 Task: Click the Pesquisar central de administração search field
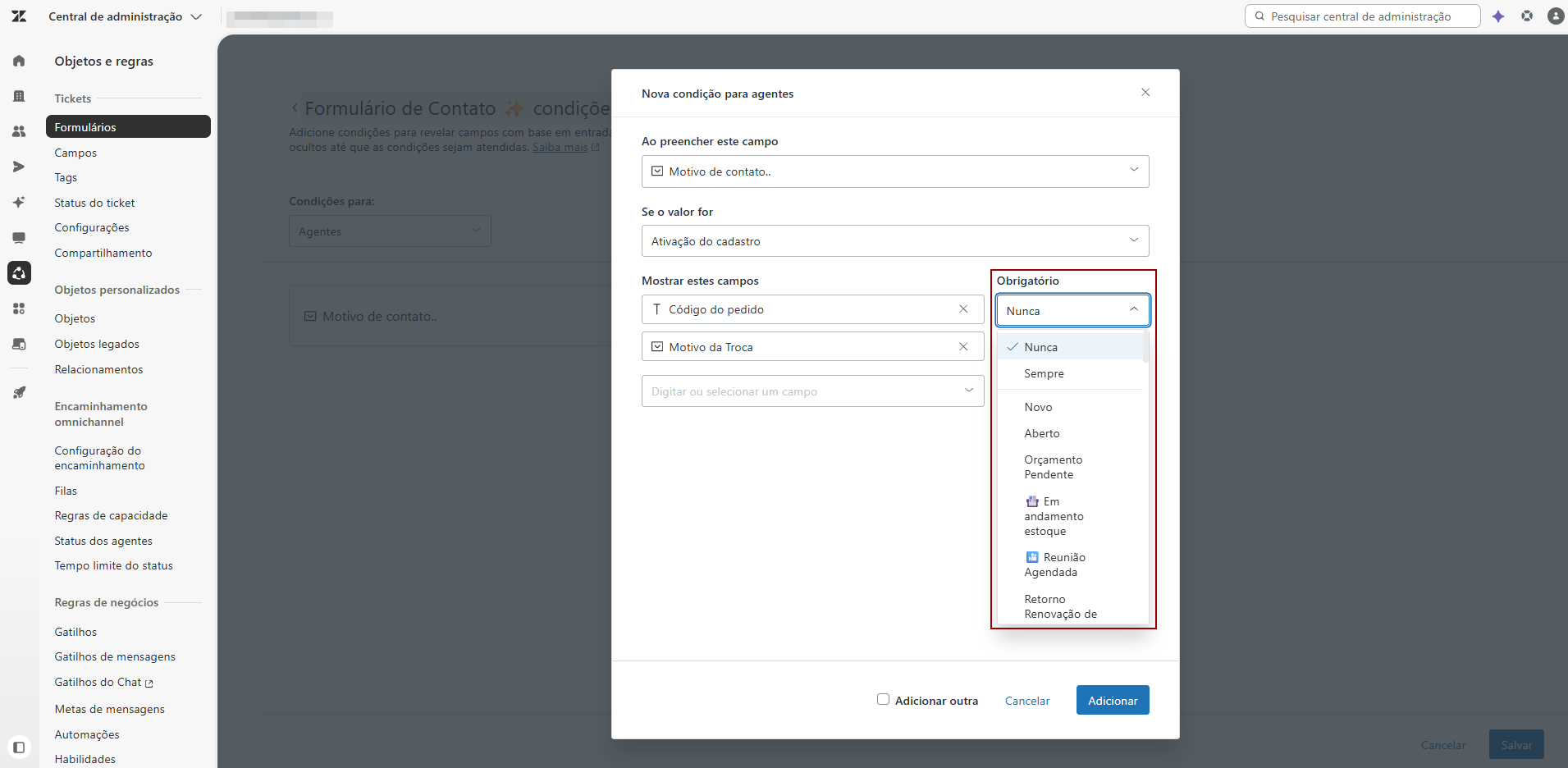click(x=1363, y=16)
